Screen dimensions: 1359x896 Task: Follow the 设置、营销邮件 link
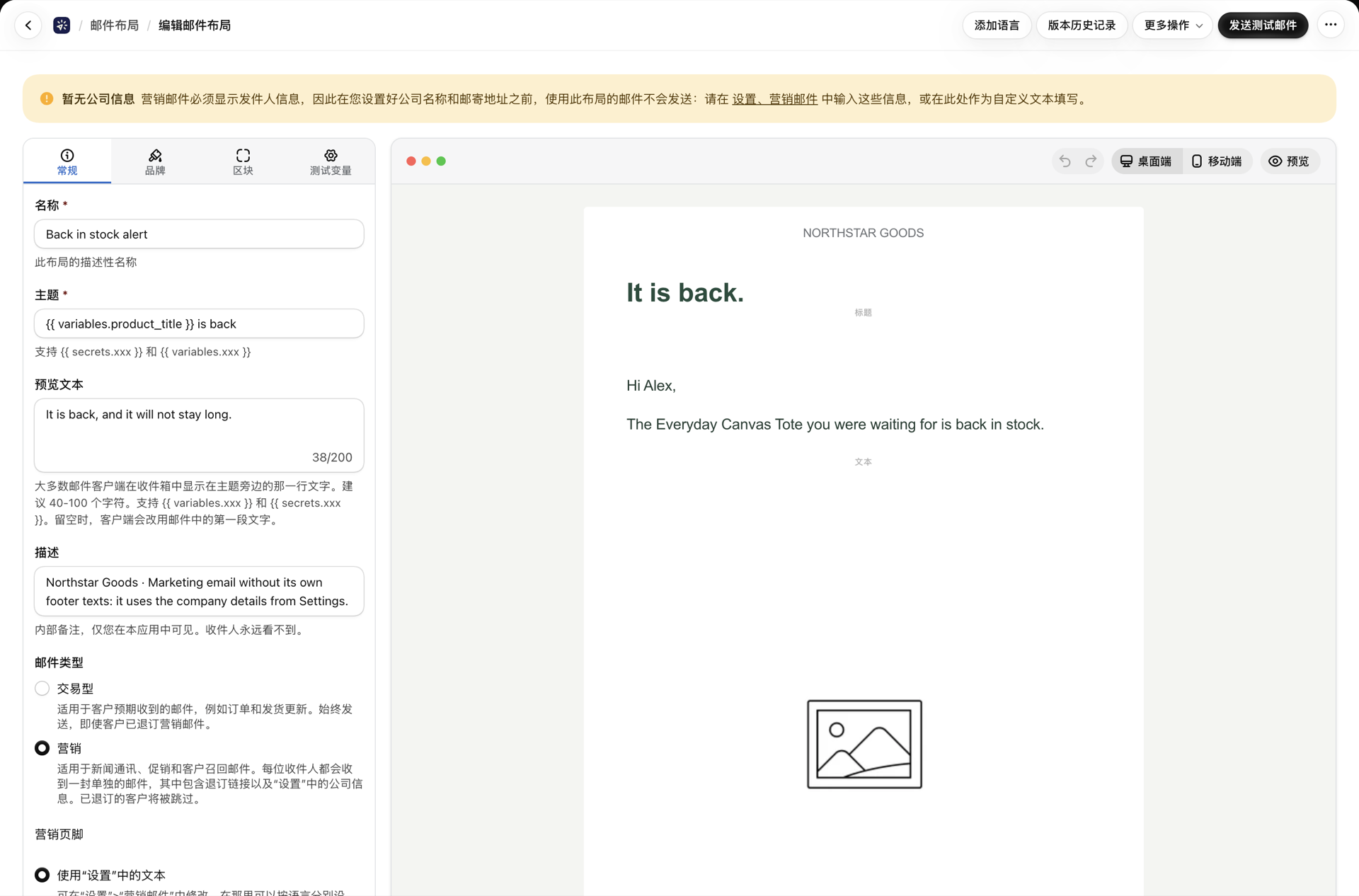pyautogui.click(x=774, y=99)
